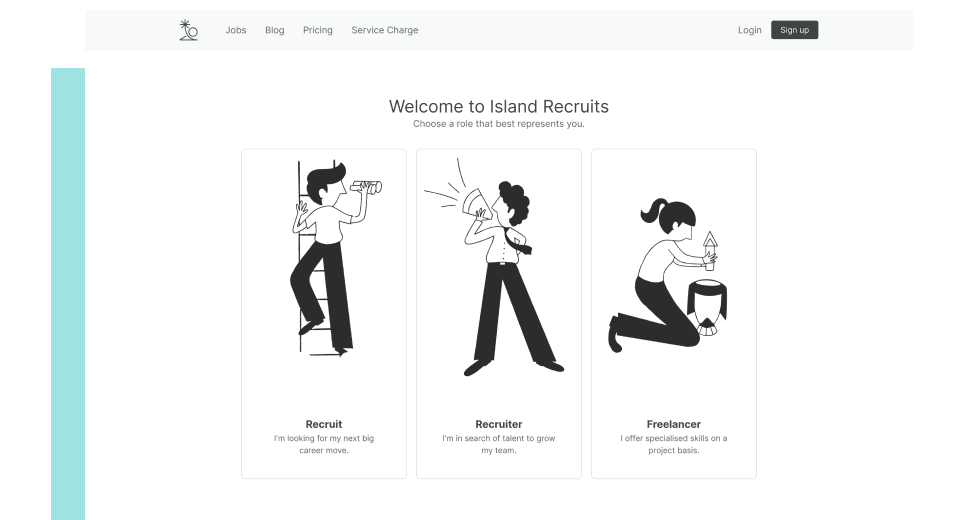Click the Island Recruits palm tree logo
Viewport: 953px width, 520px height.
pyautogui.click(x=188, y=30)
